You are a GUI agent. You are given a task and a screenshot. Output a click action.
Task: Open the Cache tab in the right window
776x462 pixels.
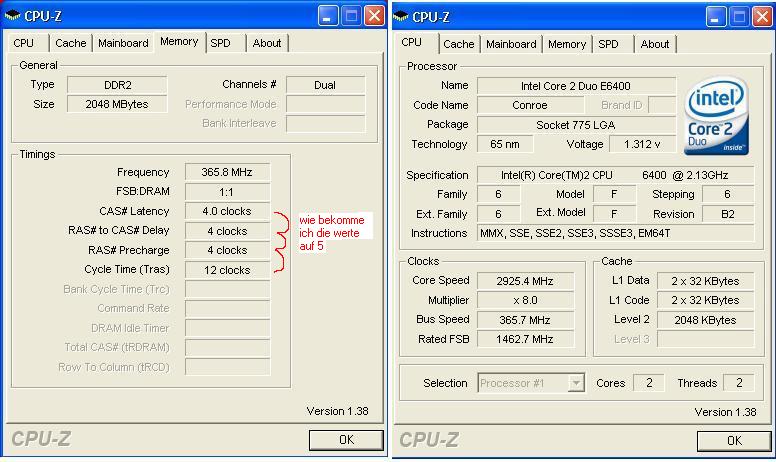(459, 44)
